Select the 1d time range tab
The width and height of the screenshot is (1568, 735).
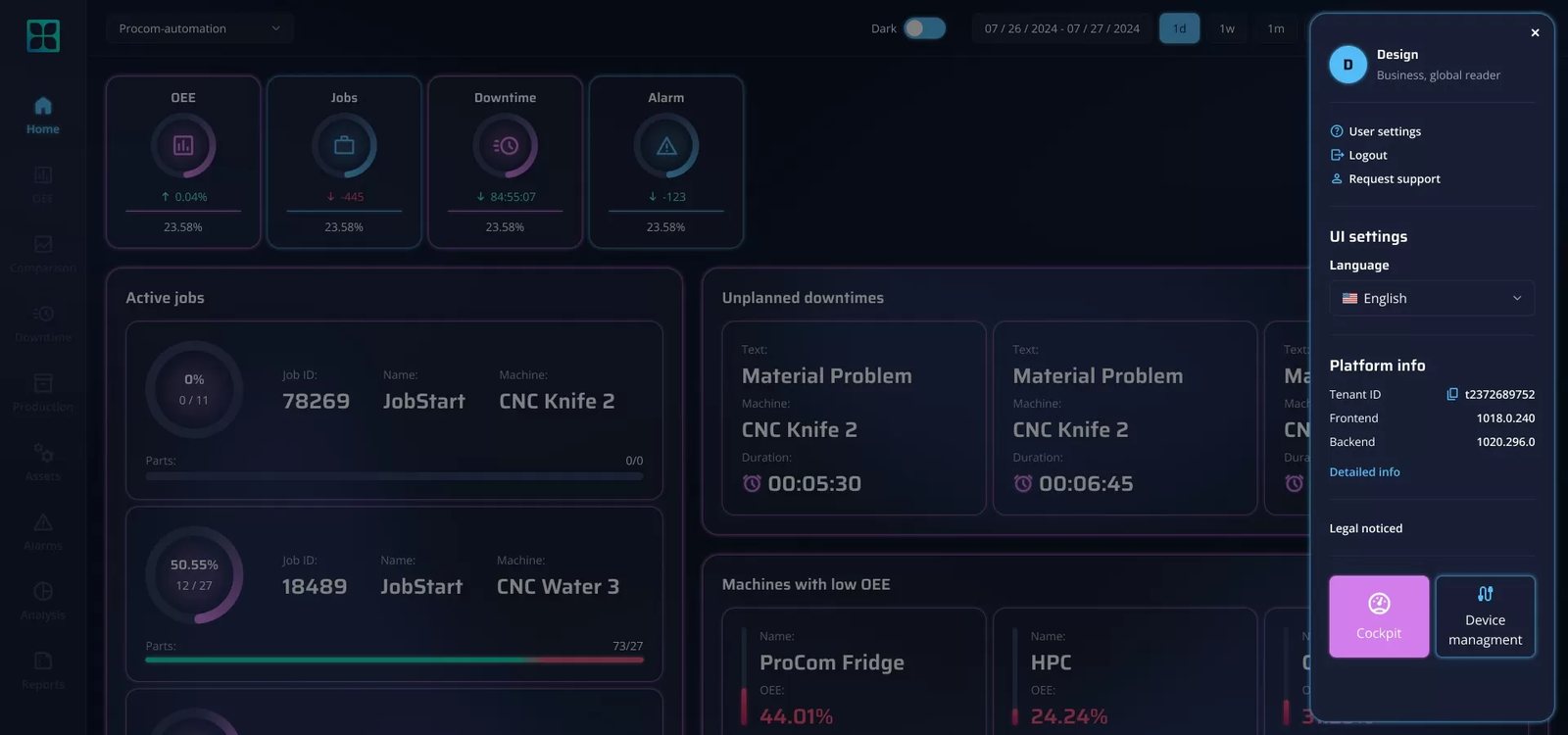1179,28
